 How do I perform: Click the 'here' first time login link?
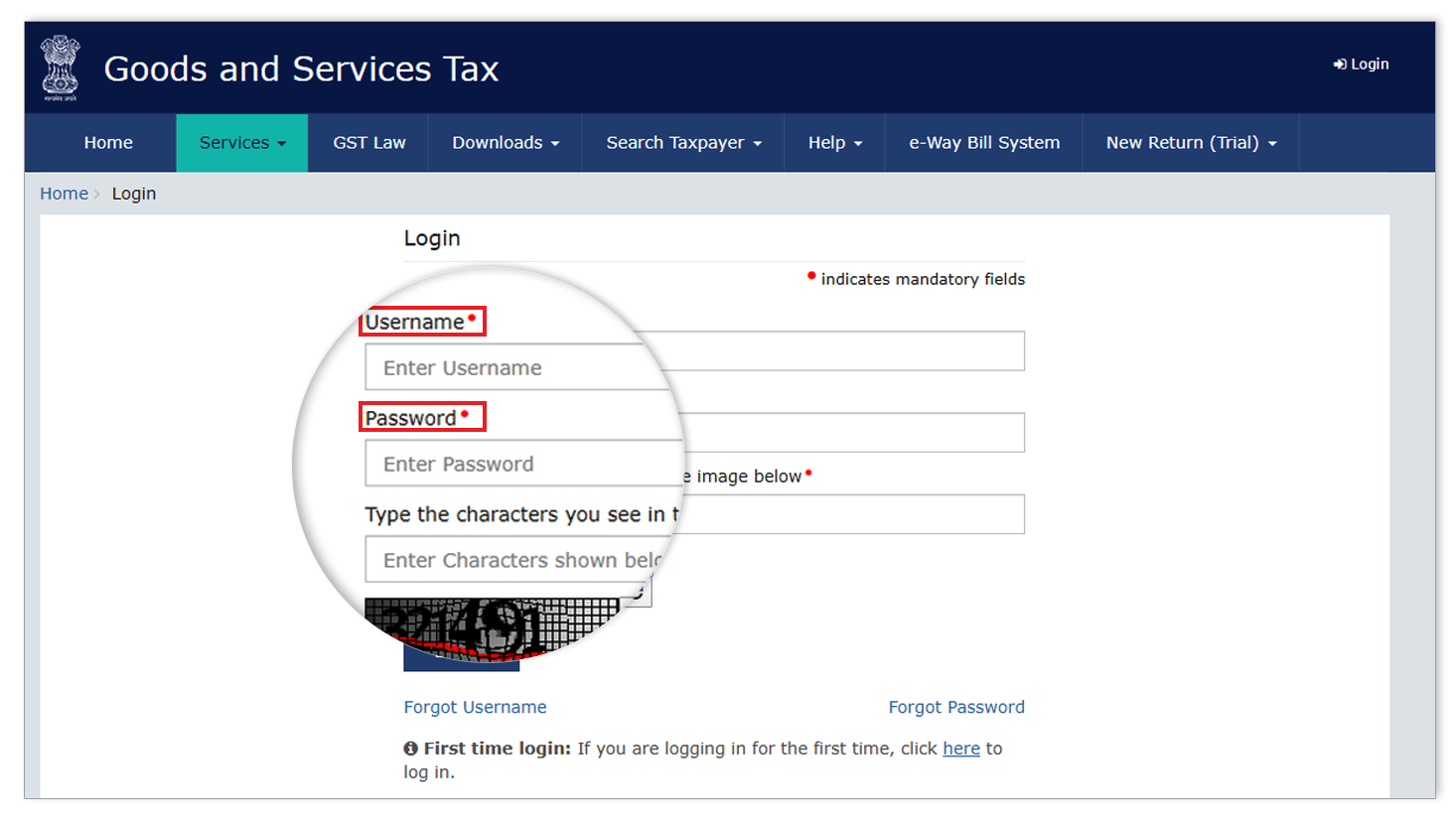point(961,749)
